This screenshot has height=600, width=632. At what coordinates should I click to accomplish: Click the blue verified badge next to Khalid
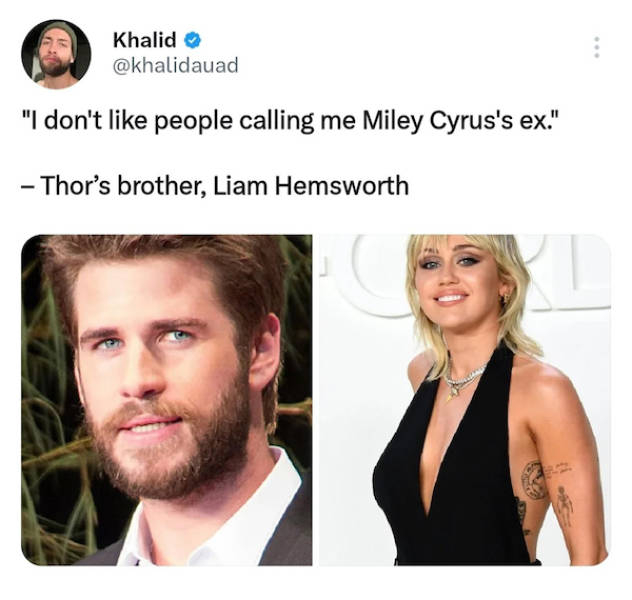click(x=193, y=40)
